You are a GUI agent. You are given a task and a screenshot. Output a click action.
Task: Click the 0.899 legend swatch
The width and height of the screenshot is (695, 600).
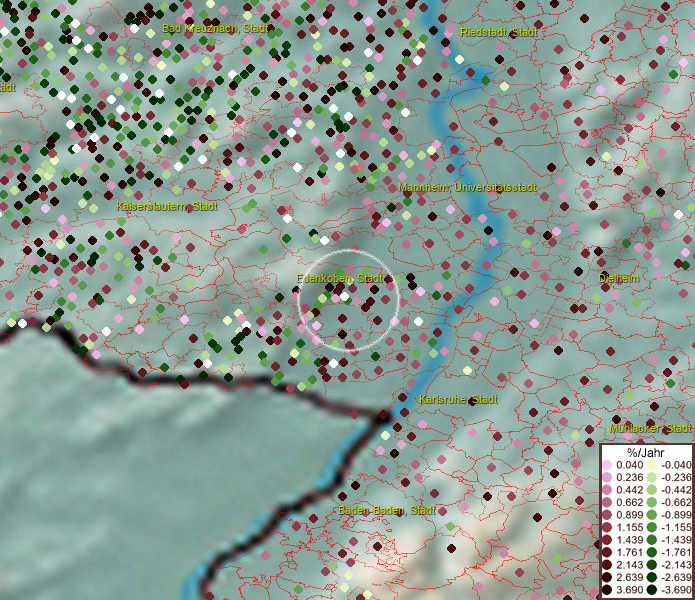pos(607,515)
